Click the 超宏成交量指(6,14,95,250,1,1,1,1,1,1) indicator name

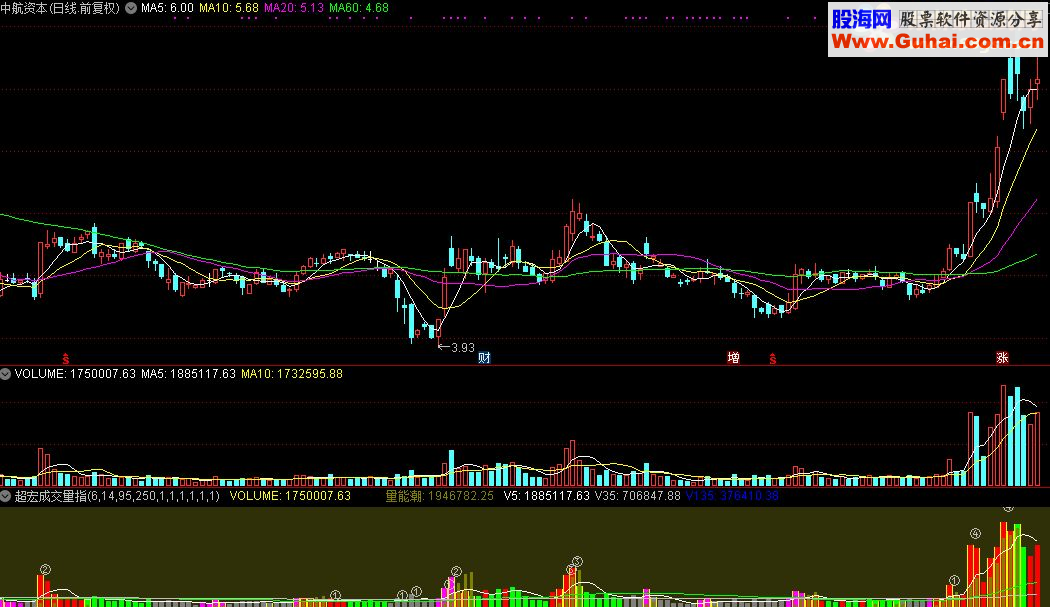tap(117, 496)
